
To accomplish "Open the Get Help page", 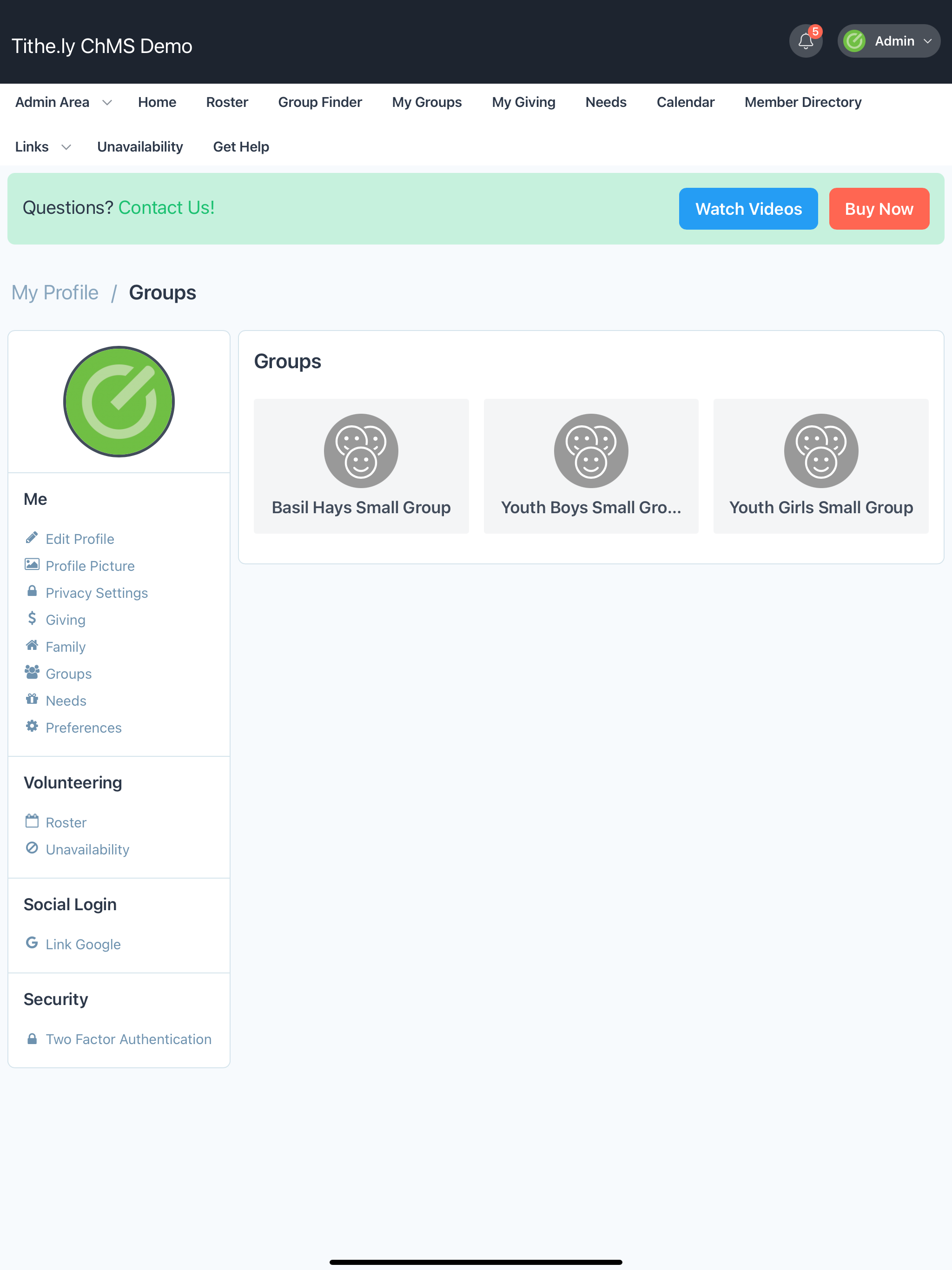I will (241, 147).
